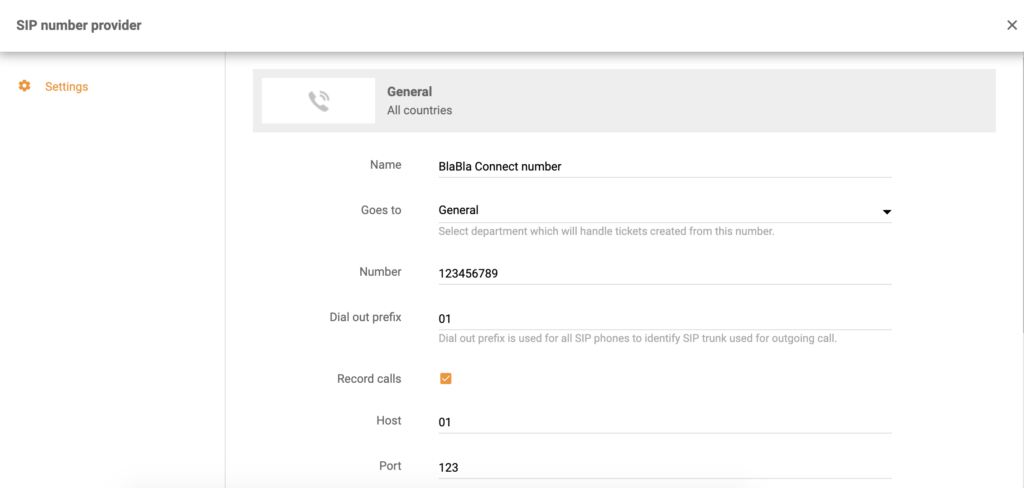Click the Record calls label
Image resolution: width=1024 pixels, height=488 pixels.
click(x=369, y=379)
